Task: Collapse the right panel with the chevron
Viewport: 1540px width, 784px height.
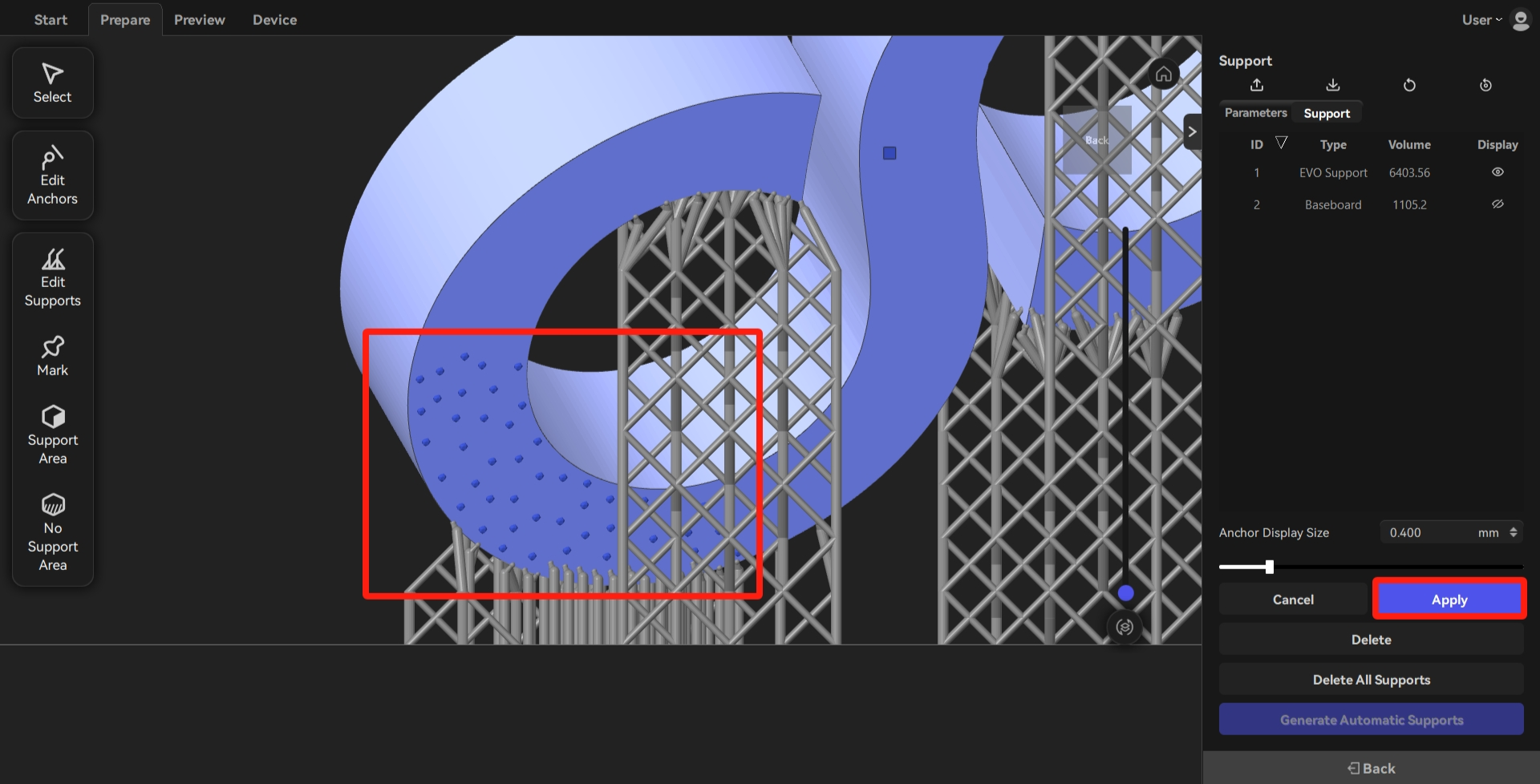Action: pos(1192,131)
